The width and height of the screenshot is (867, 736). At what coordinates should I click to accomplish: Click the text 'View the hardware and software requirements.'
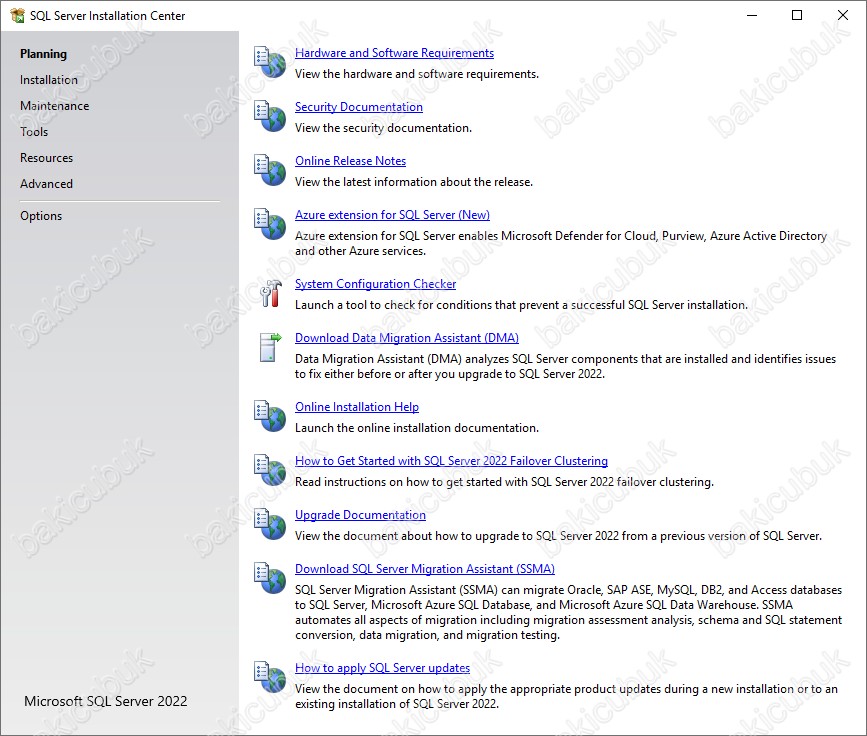pyautogui.click(x=416, y=74)
